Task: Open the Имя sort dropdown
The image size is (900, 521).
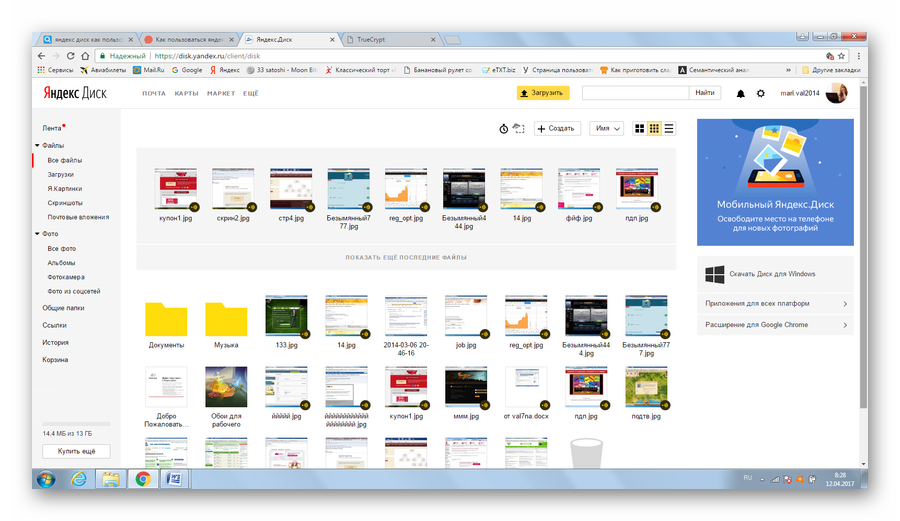Action: tap(607, 128)
